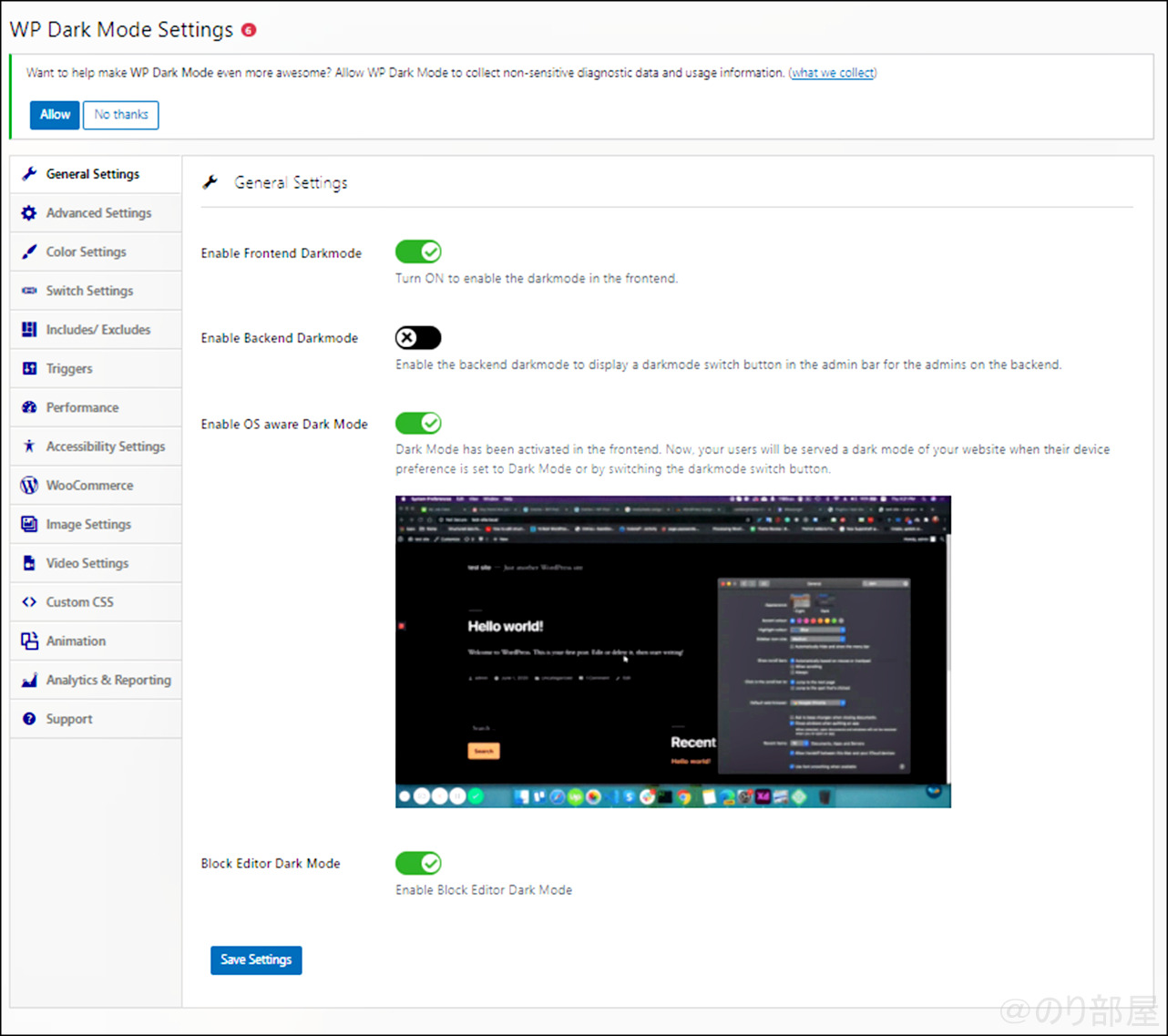The width and height of the screenshot is (1168, 1036).
Task: Click the Block Editor Dark Mode label
Action: click(x=271, y=863)
